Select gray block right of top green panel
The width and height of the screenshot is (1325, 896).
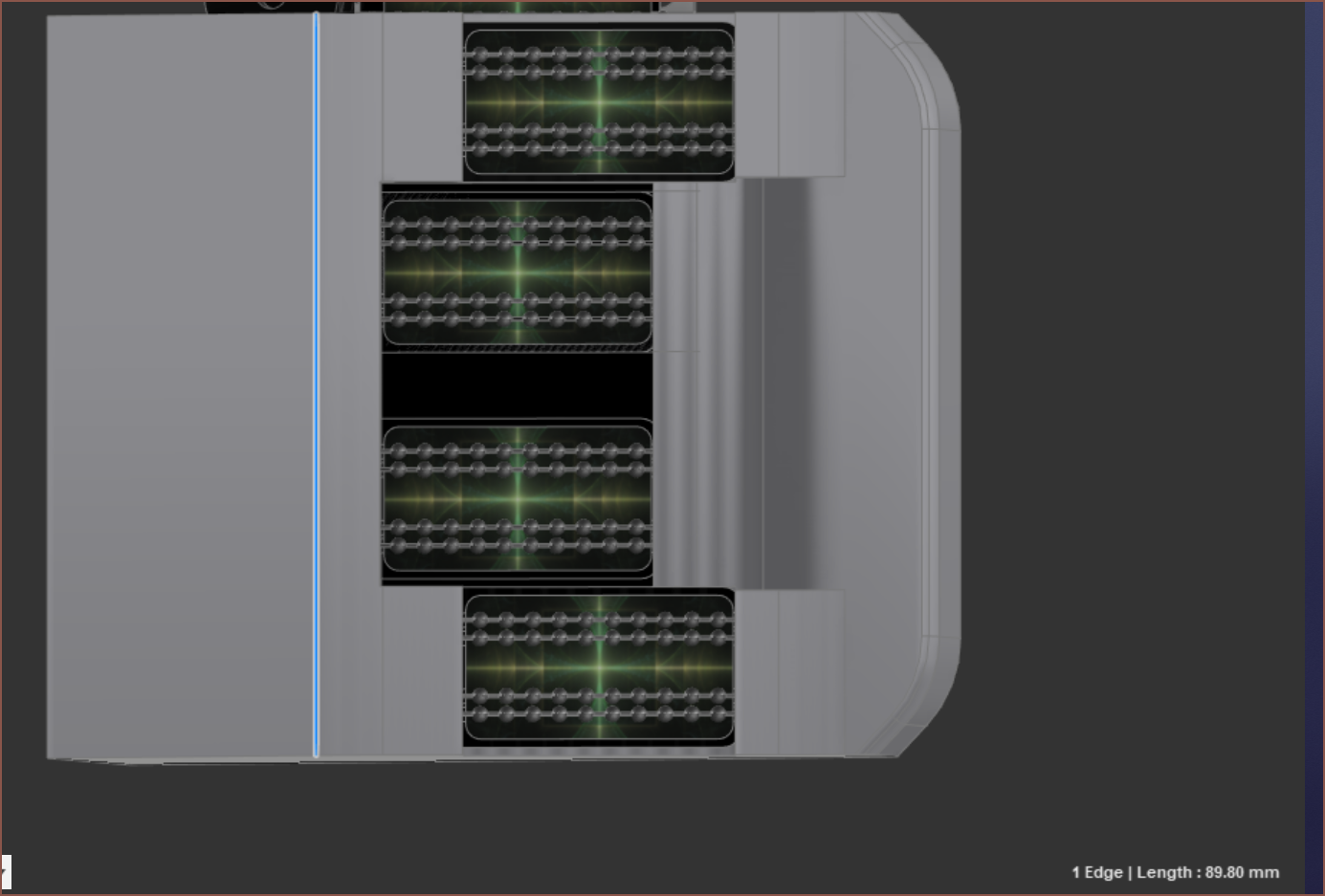point(789,96)
